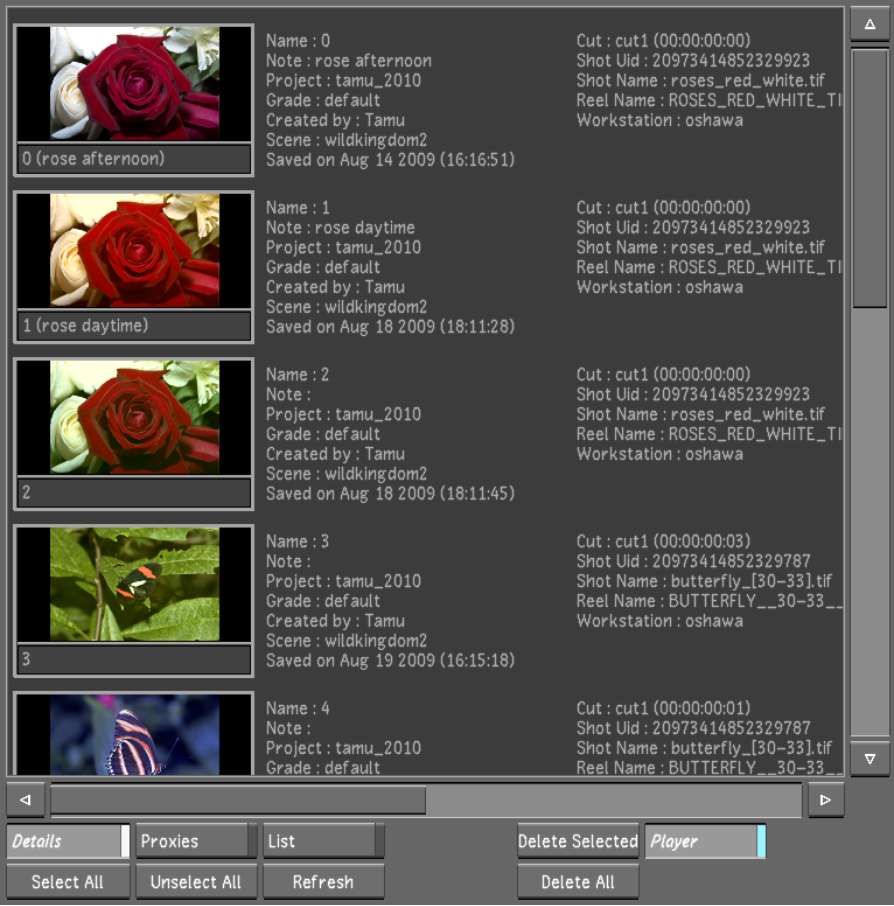Screen dimensions: 894x906
Task: Click the caption field labeled 3
Action: (134, 659)
